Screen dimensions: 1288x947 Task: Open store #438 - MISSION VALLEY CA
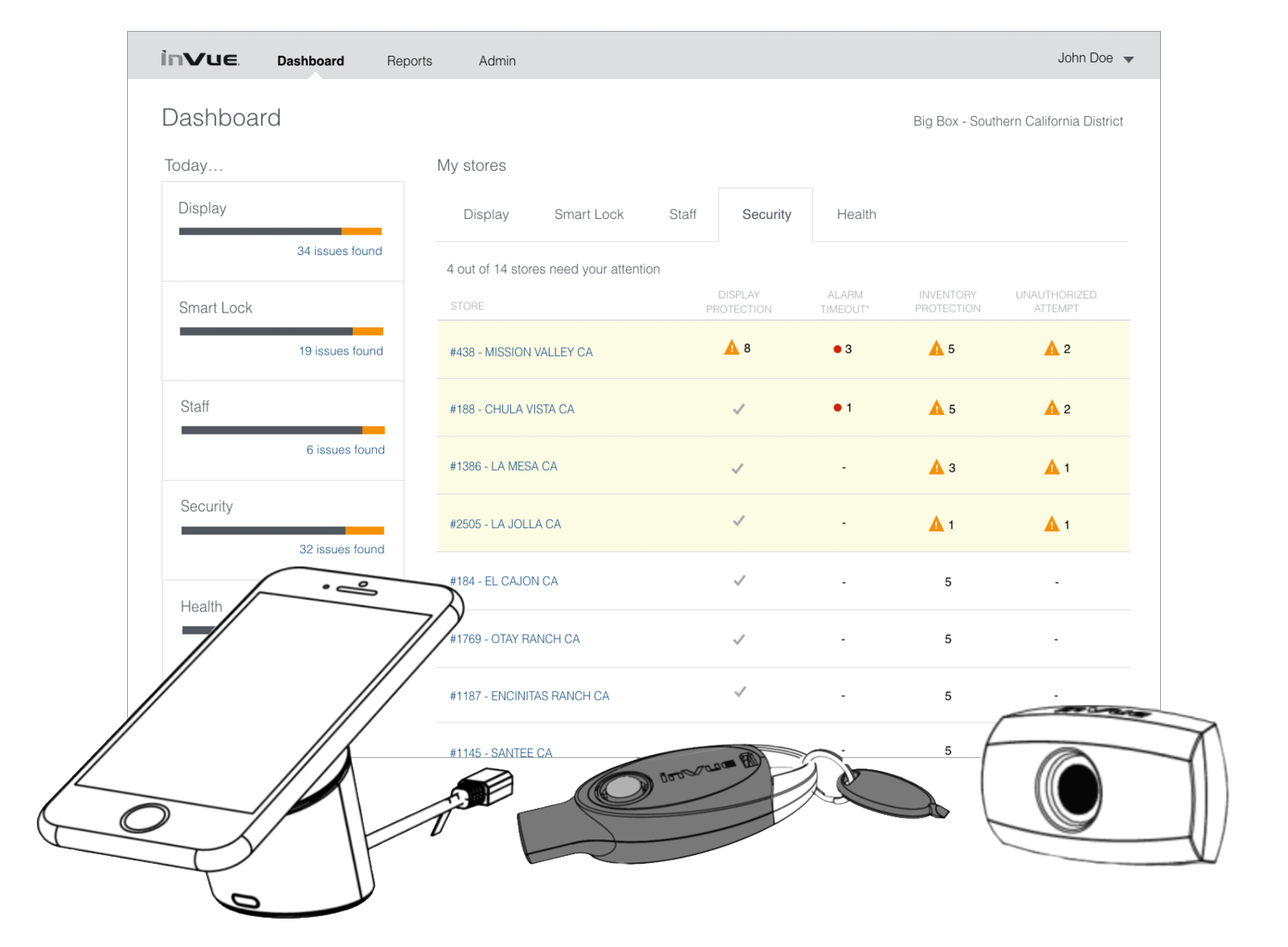click(521, 352)
